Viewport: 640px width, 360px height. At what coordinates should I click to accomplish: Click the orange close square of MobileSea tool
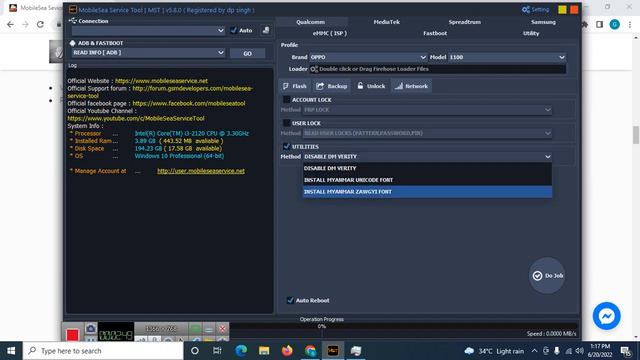(574, 9)
